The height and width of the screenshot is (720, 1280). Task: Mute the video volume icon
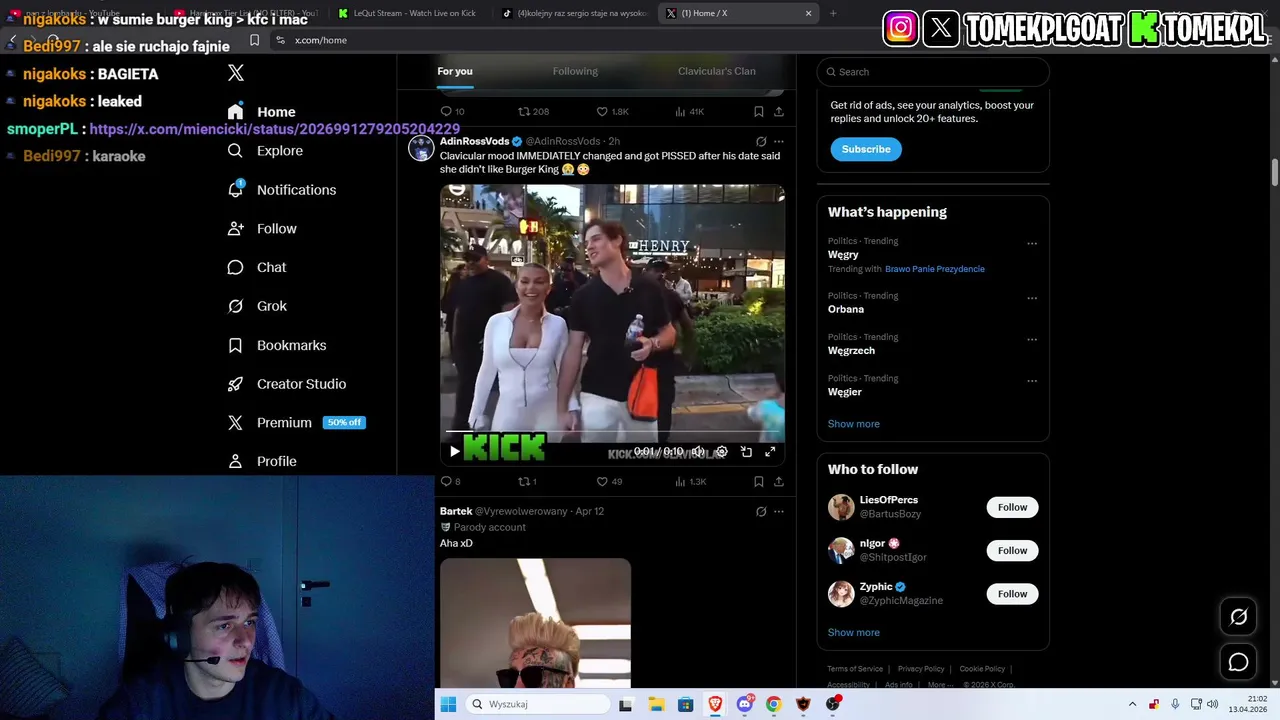click(x=698, y=452)
